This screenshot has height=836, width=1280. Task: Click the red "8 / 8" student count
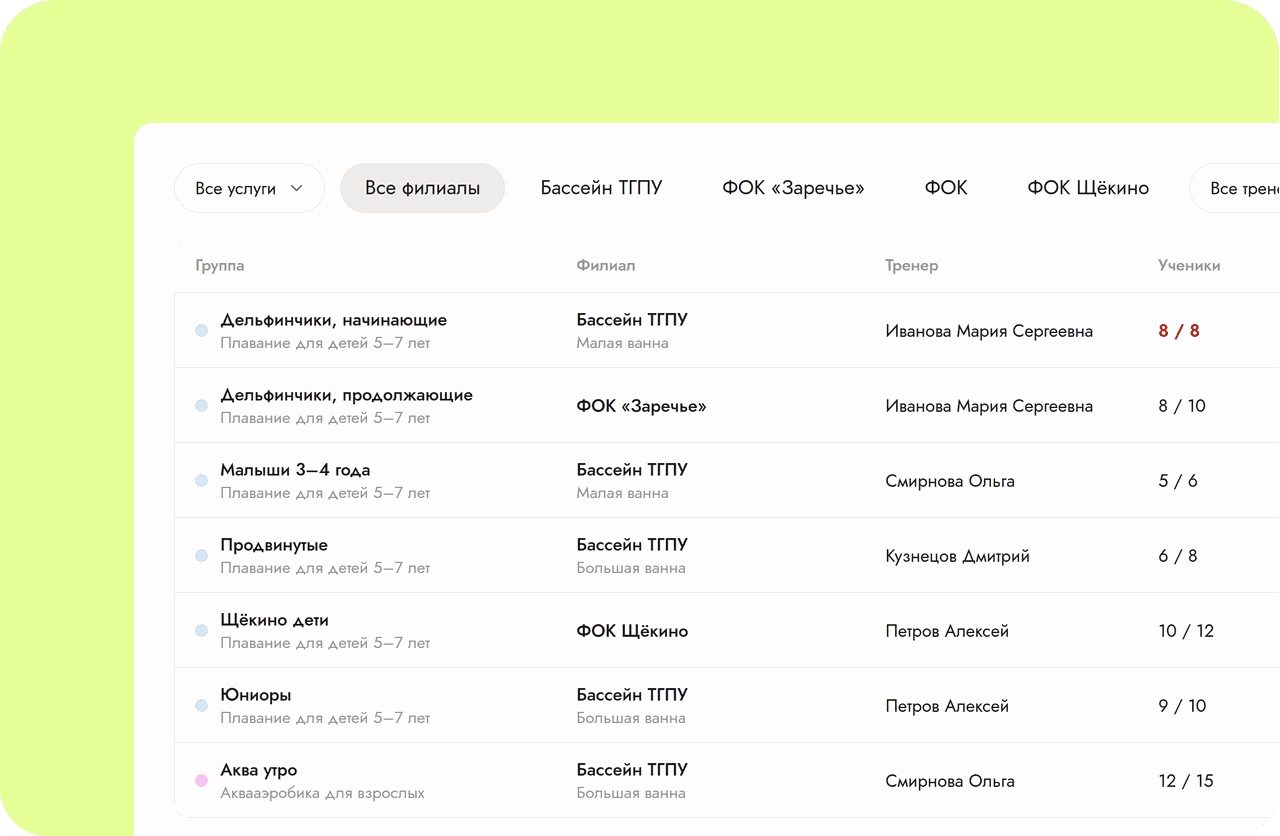[1179, 331]
